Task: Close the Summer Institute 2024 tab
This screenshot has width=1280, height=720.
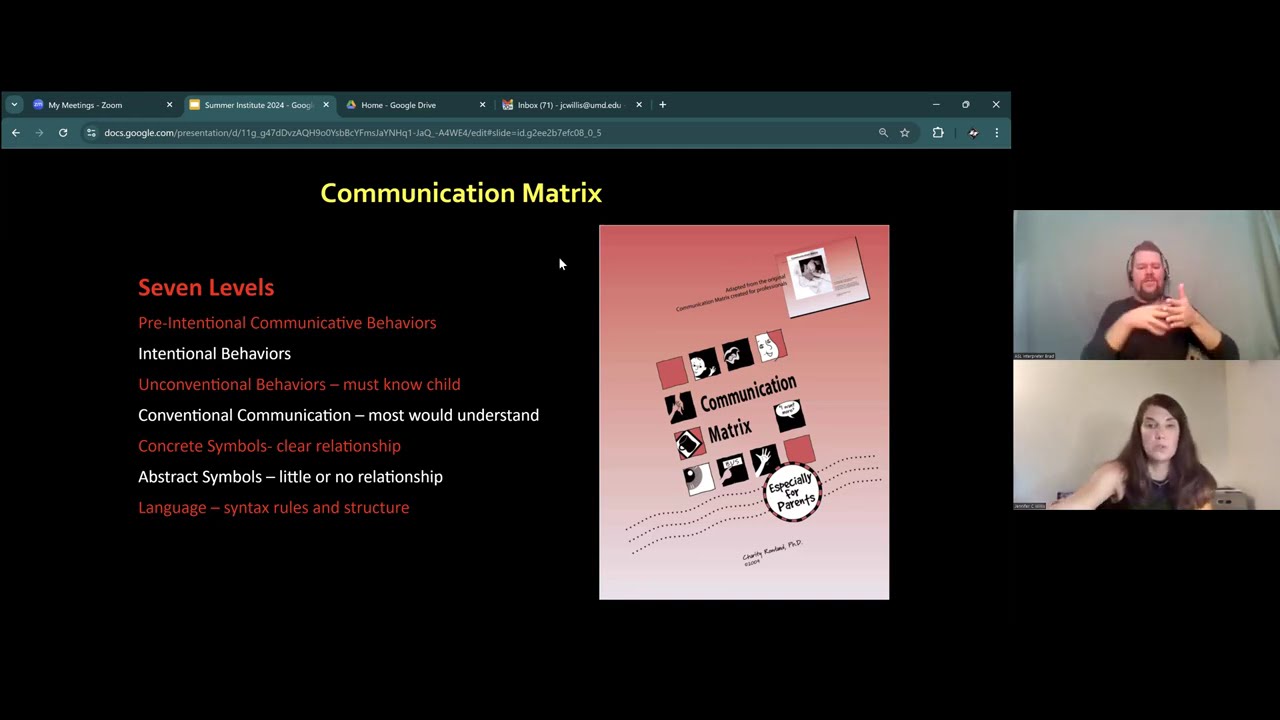Action: (x=326, y=104)
